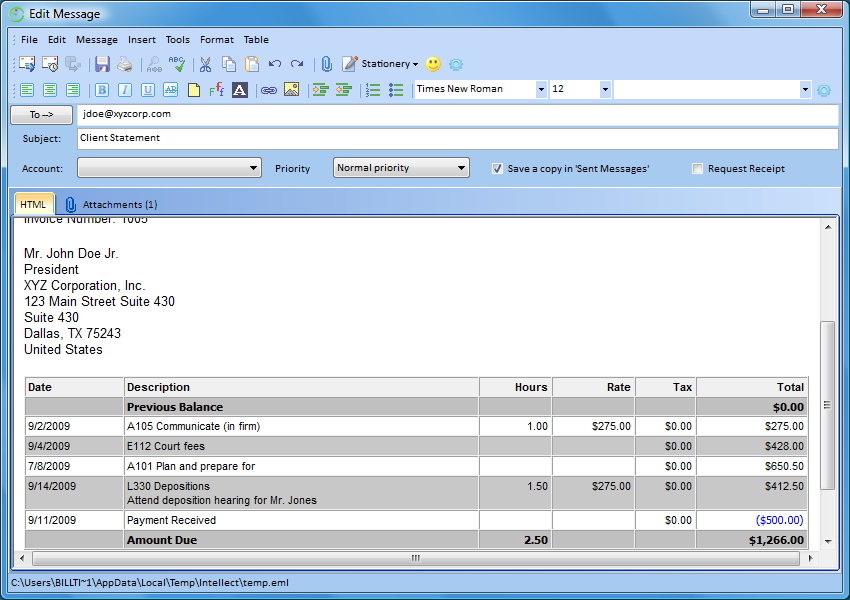
Task: Check the Request Receipt option
Action: (x=697, y=168)
